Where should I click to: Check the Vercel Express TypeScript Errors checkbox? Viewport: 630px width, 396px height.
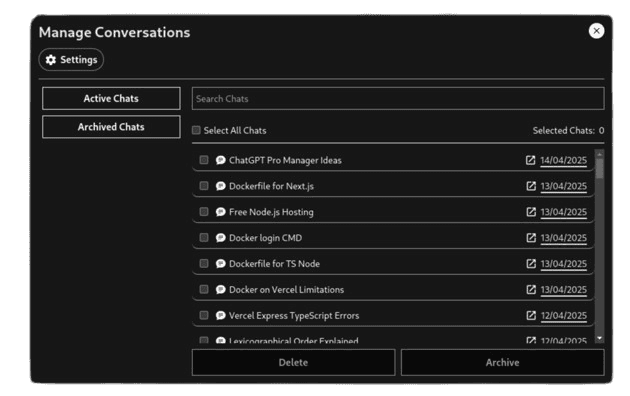click(x=204, y=315)
